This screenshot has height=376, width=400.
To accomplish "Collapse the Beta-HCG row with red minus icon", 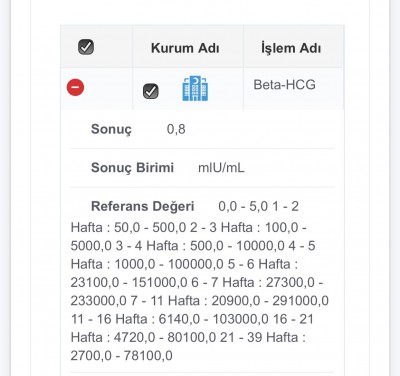I will click(x=75, y=87).
